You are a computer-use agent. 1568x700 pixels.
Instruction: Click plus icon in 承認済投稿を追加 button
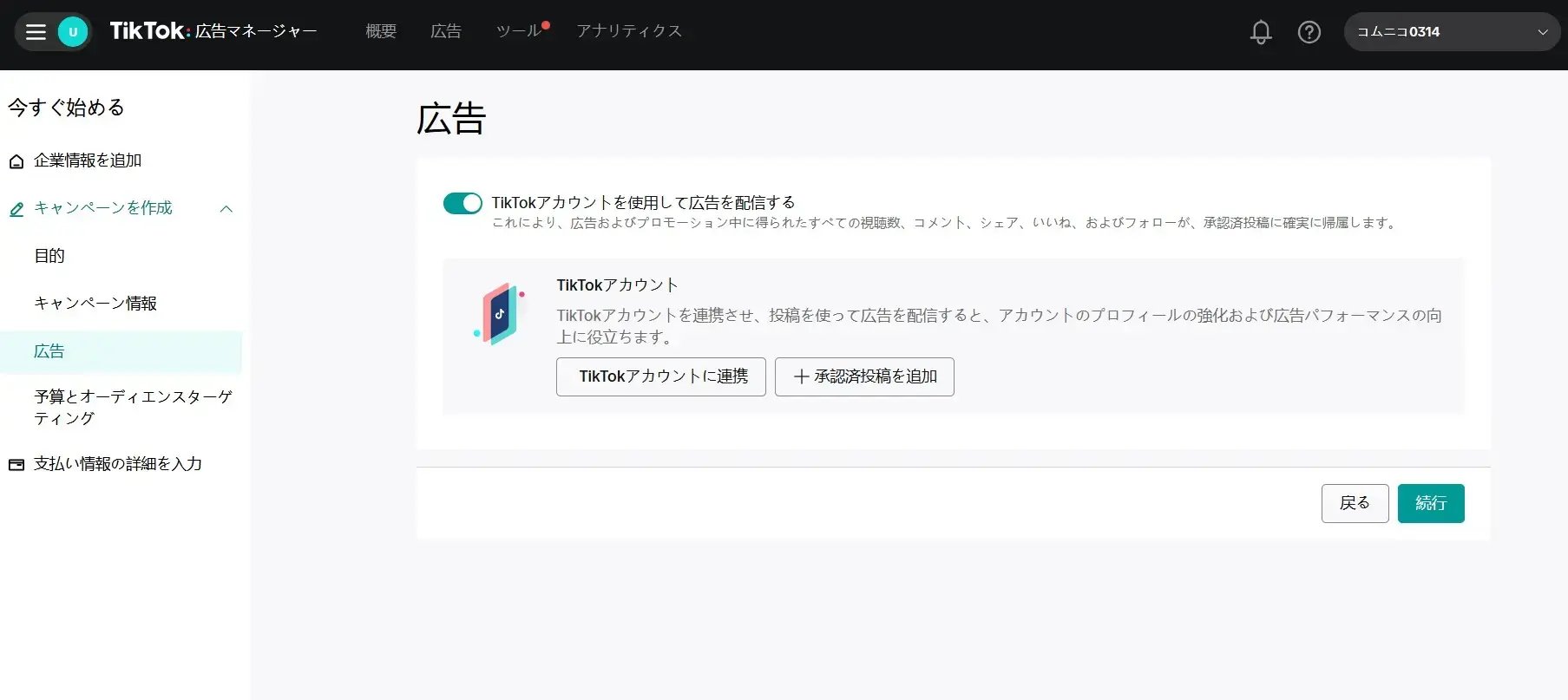(802, 376)
